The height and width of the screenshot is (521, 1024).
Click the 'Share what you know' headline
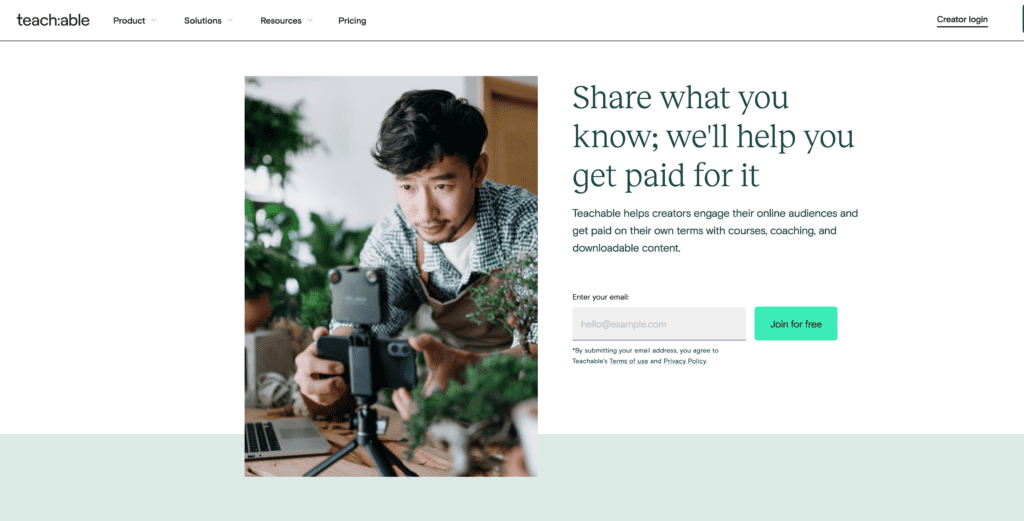click(713, 136)
